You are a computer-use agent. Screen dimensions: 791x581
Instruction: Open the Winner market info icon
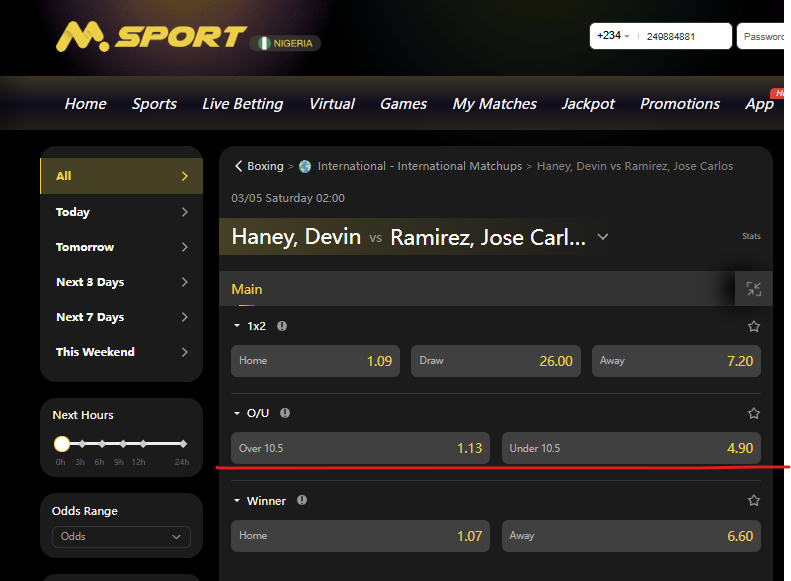pyautogui.click(x=302, y=500)
